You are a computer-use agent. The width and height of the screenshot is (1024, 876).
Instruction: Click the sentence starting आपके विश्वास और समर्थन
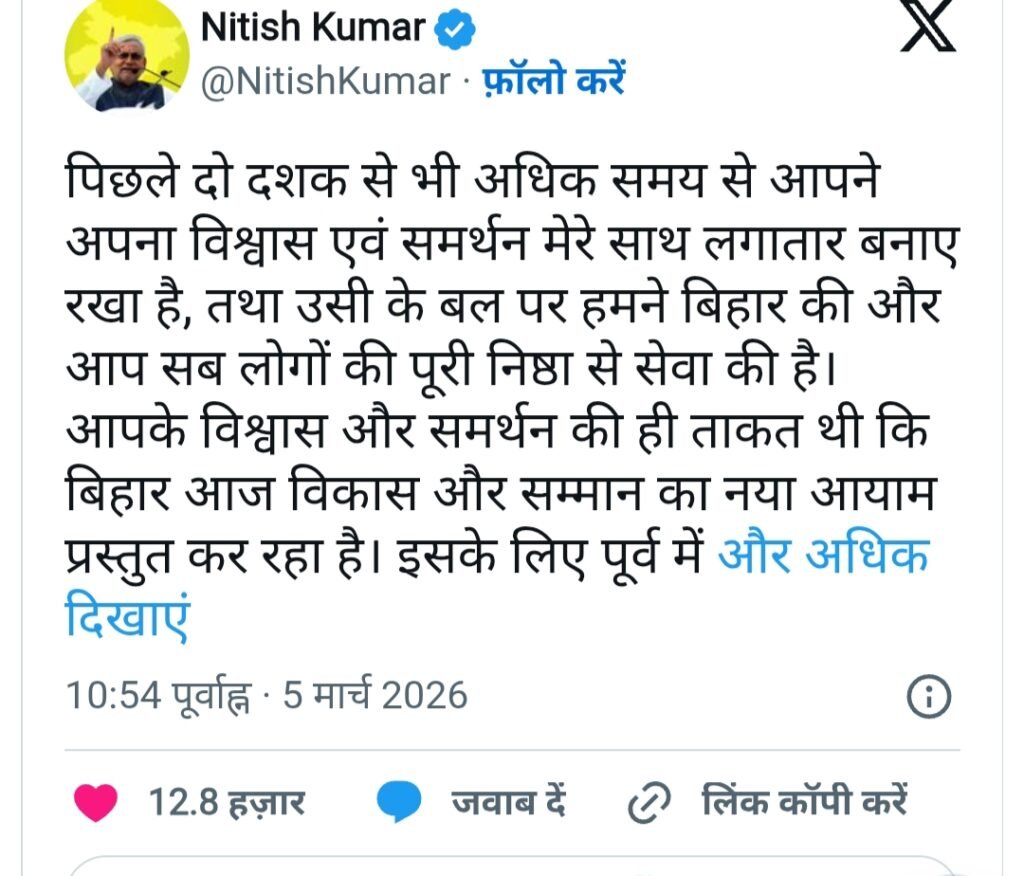click(x=502, y=493)
